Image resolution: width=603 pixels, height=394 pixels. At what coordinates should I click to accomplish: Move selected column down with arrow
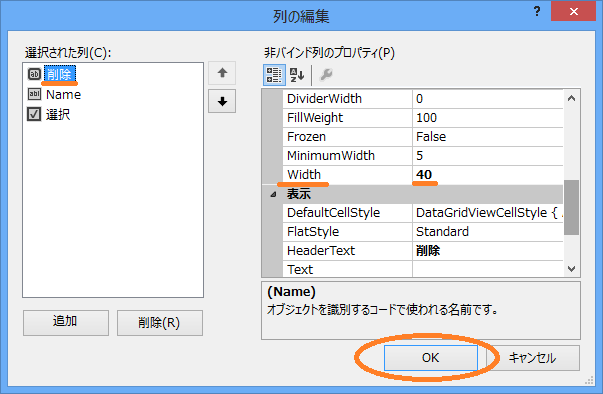[x=222, y=101]
